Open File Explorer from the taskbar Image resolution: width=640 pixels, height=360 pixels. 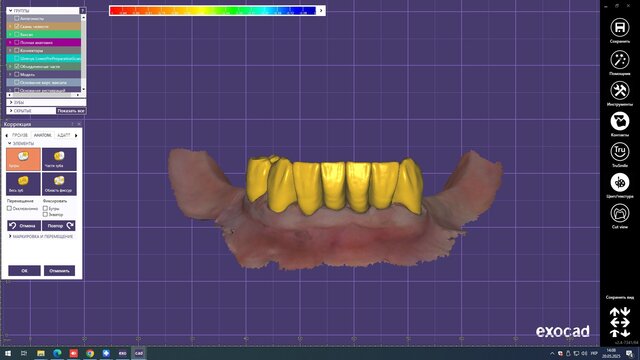pos(41,353)
